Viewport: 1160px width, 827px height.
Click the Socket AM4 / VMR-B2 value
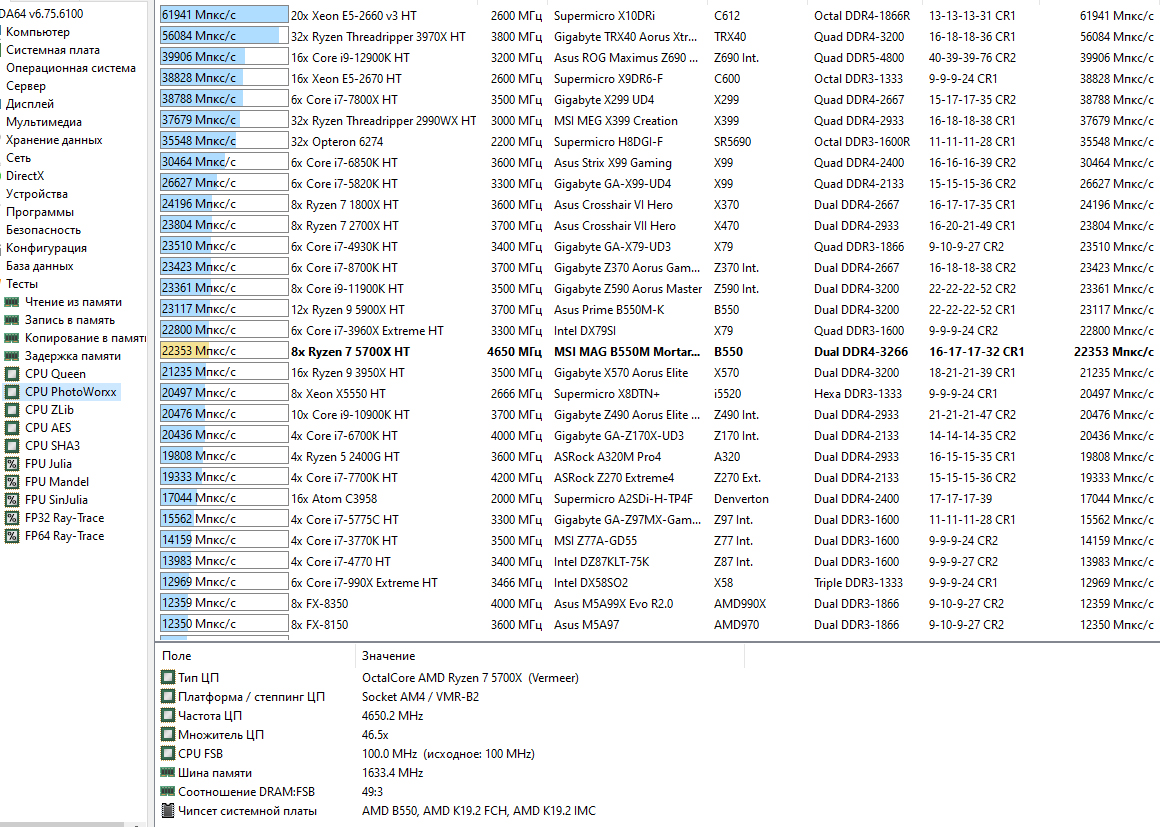(420, 696)
